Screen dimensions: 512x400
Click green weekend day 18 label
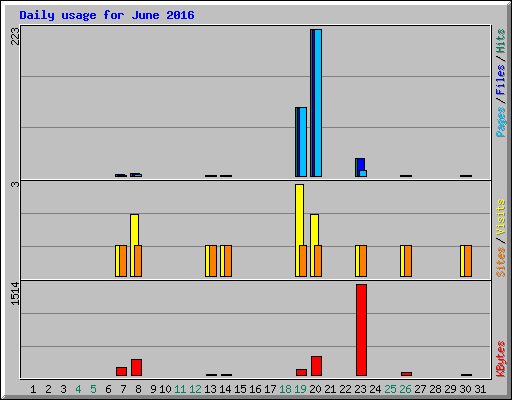point(285,389)
